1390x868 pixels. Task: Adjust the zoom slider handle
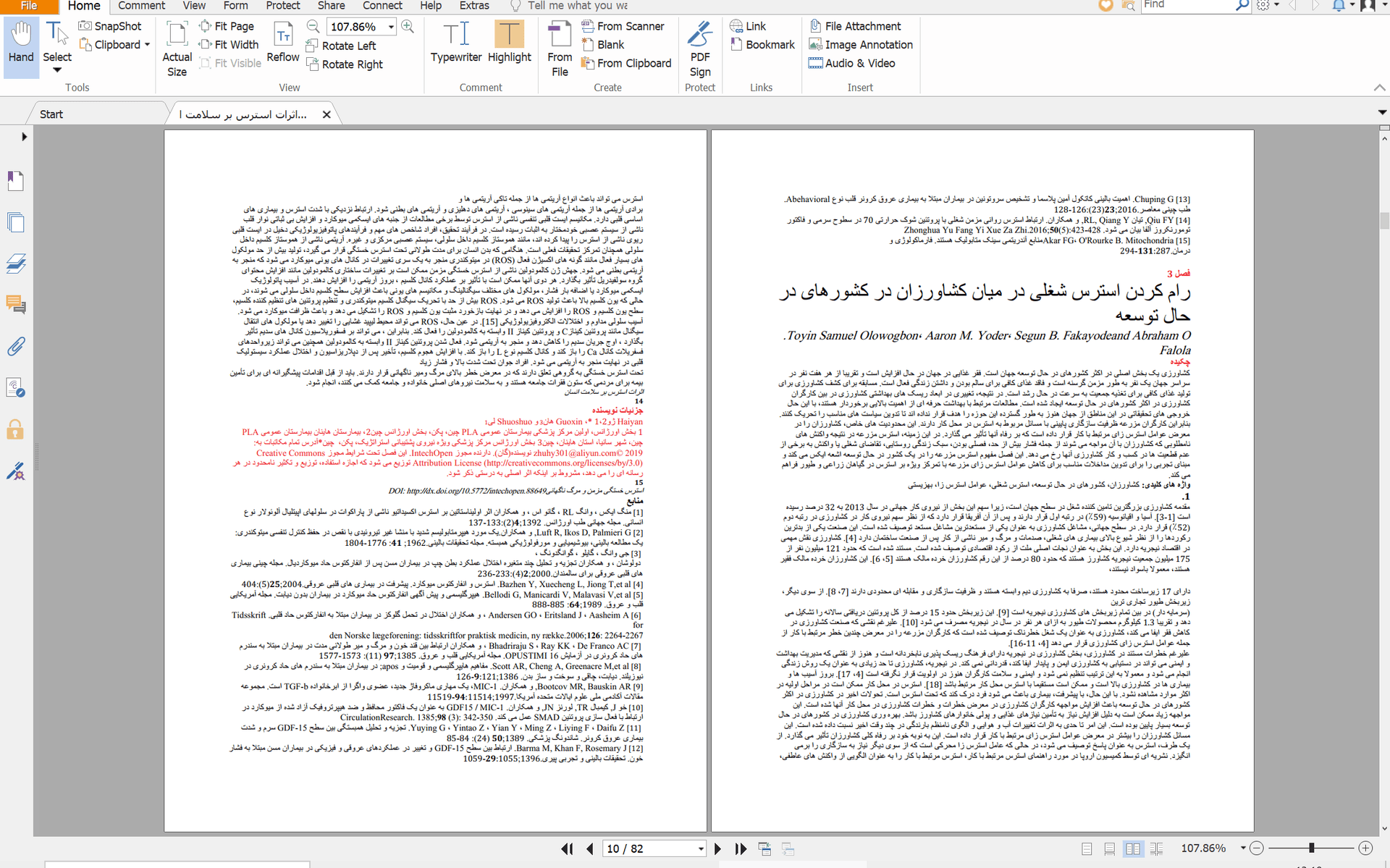(1312, 848)
